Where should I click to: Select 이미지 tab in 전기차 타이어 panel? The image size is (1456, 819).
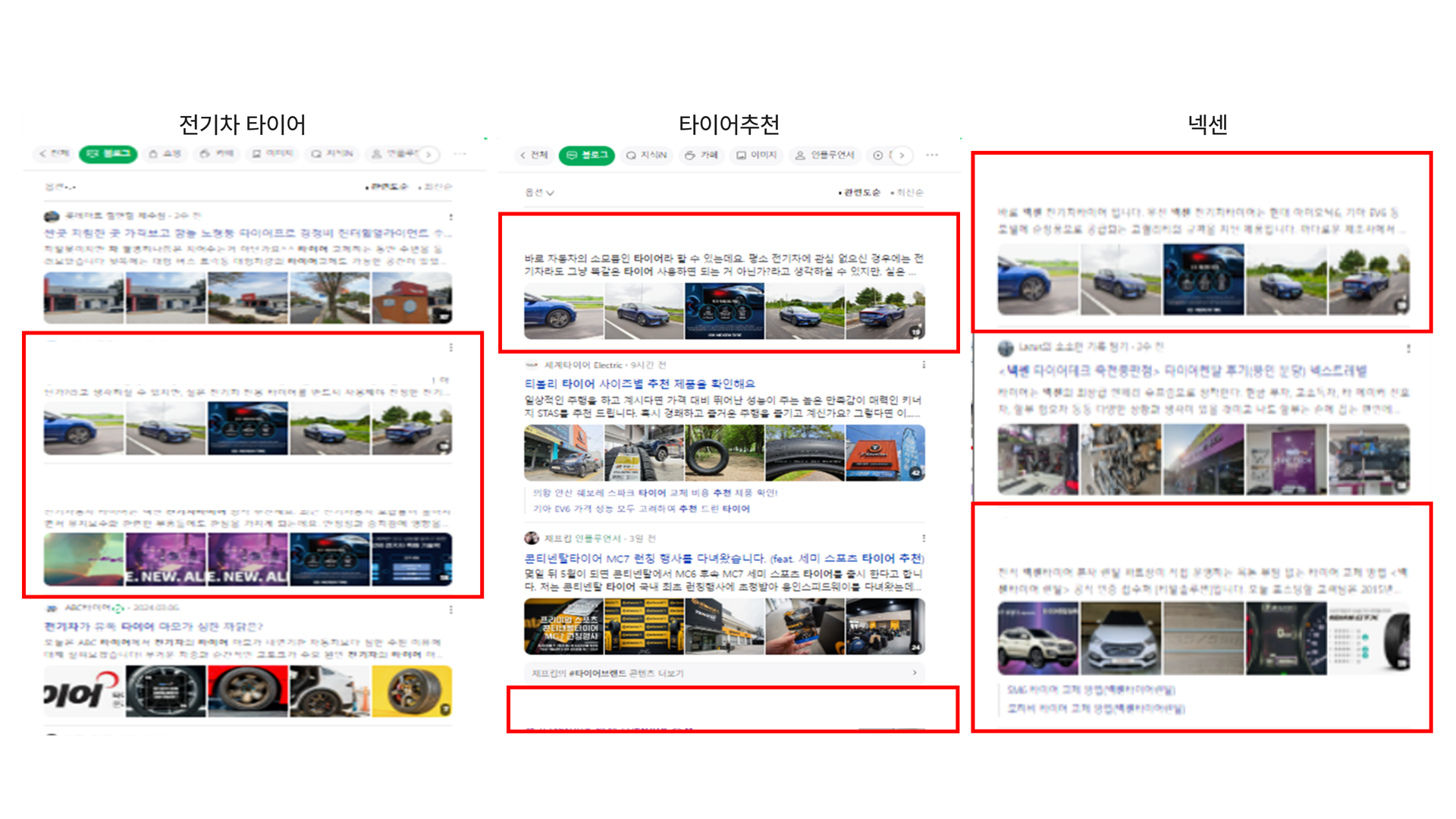pyautogui.click(x=273, y=154)
